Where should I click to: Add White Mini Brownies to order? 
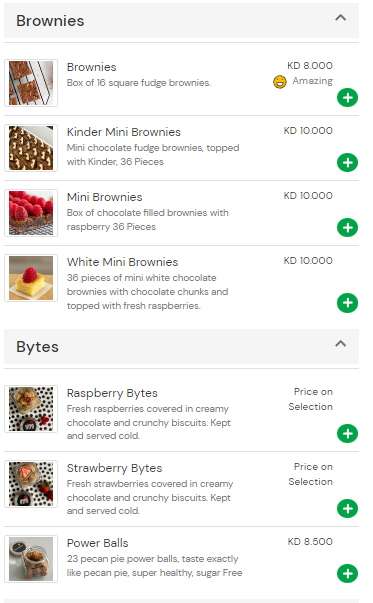347,303
